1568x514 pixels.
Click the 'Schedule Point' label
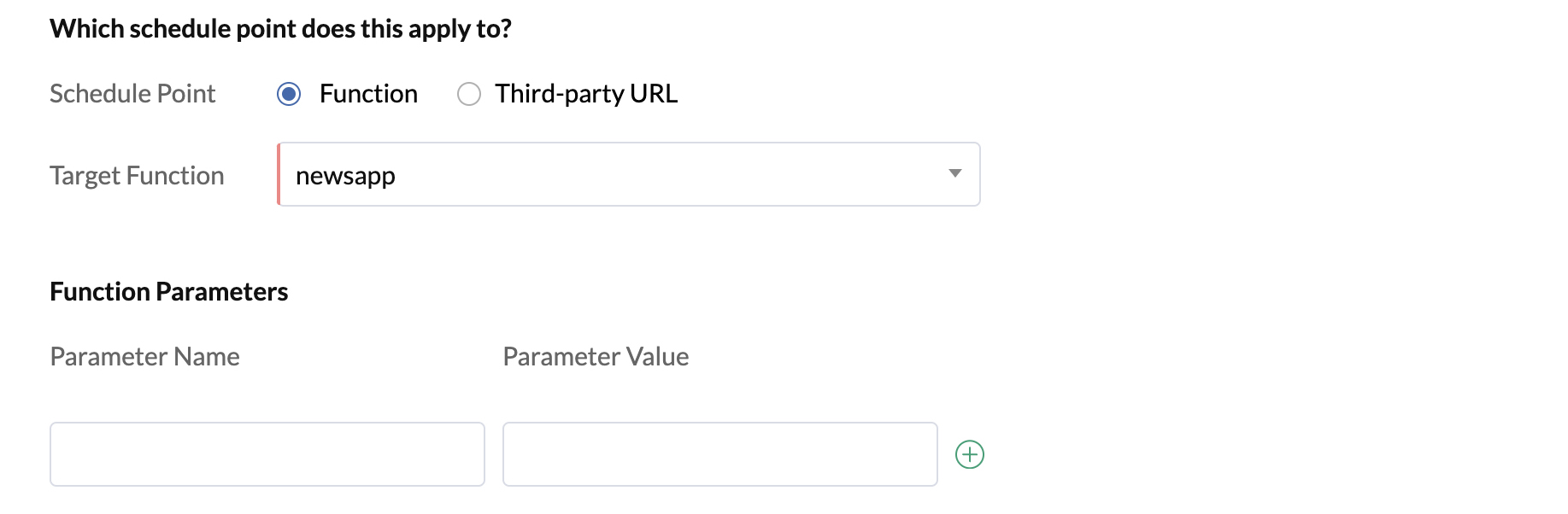point(132,94)
